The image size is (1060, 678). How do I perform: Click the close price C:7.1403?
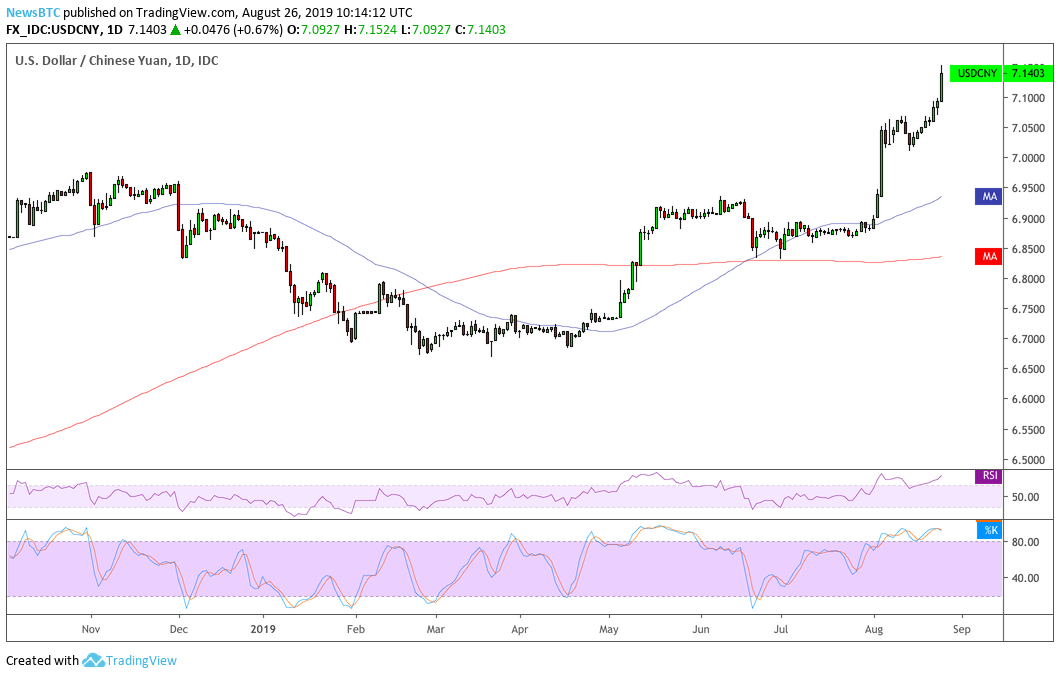(x=480, y=30)
